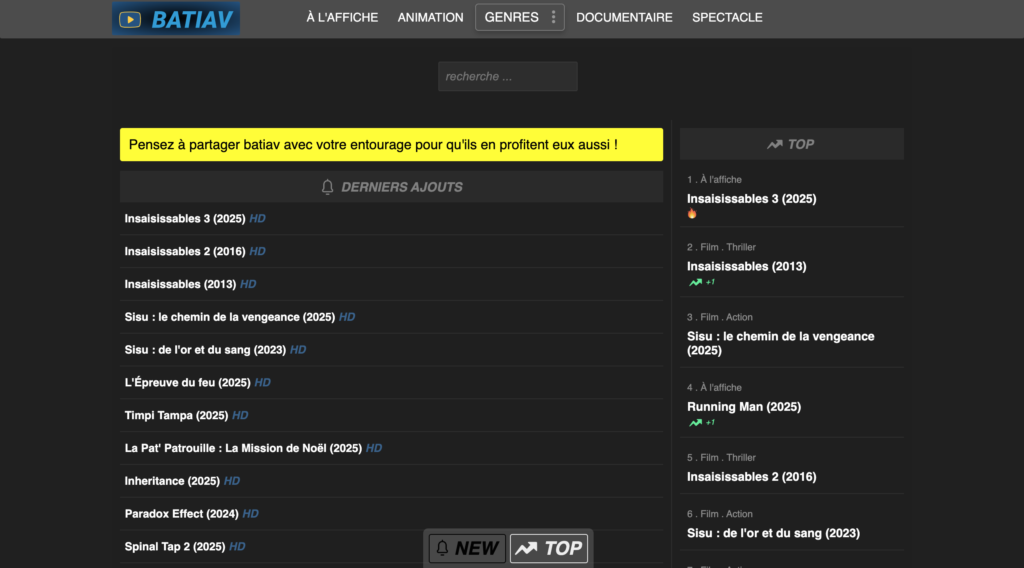Navigate to the SPECTACLE section
The image size is (1024, 568).
727,17
